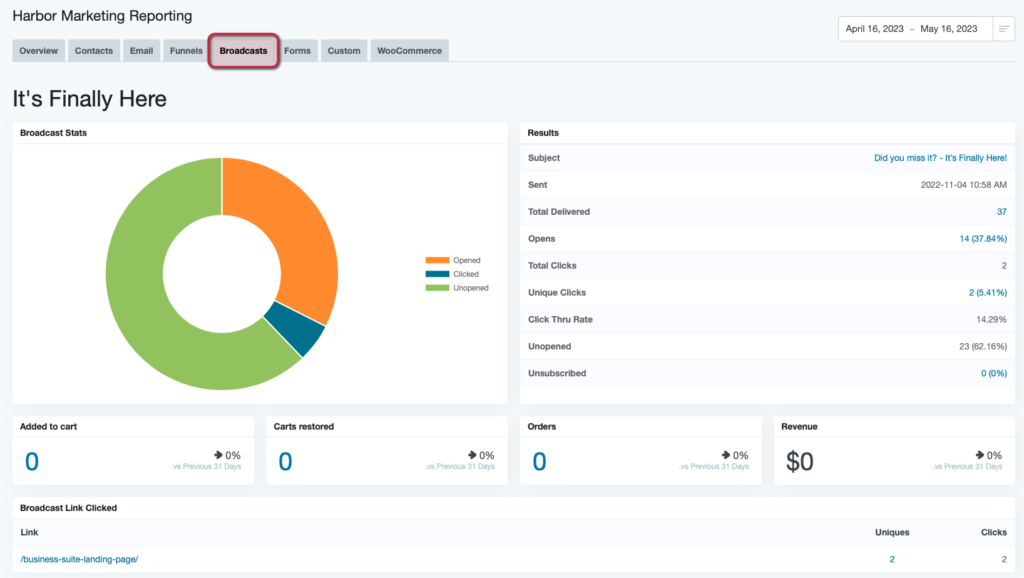Click the arrow icon in Orders card
This screenshot has height=578, width=1024.
(x=726, y=455)
